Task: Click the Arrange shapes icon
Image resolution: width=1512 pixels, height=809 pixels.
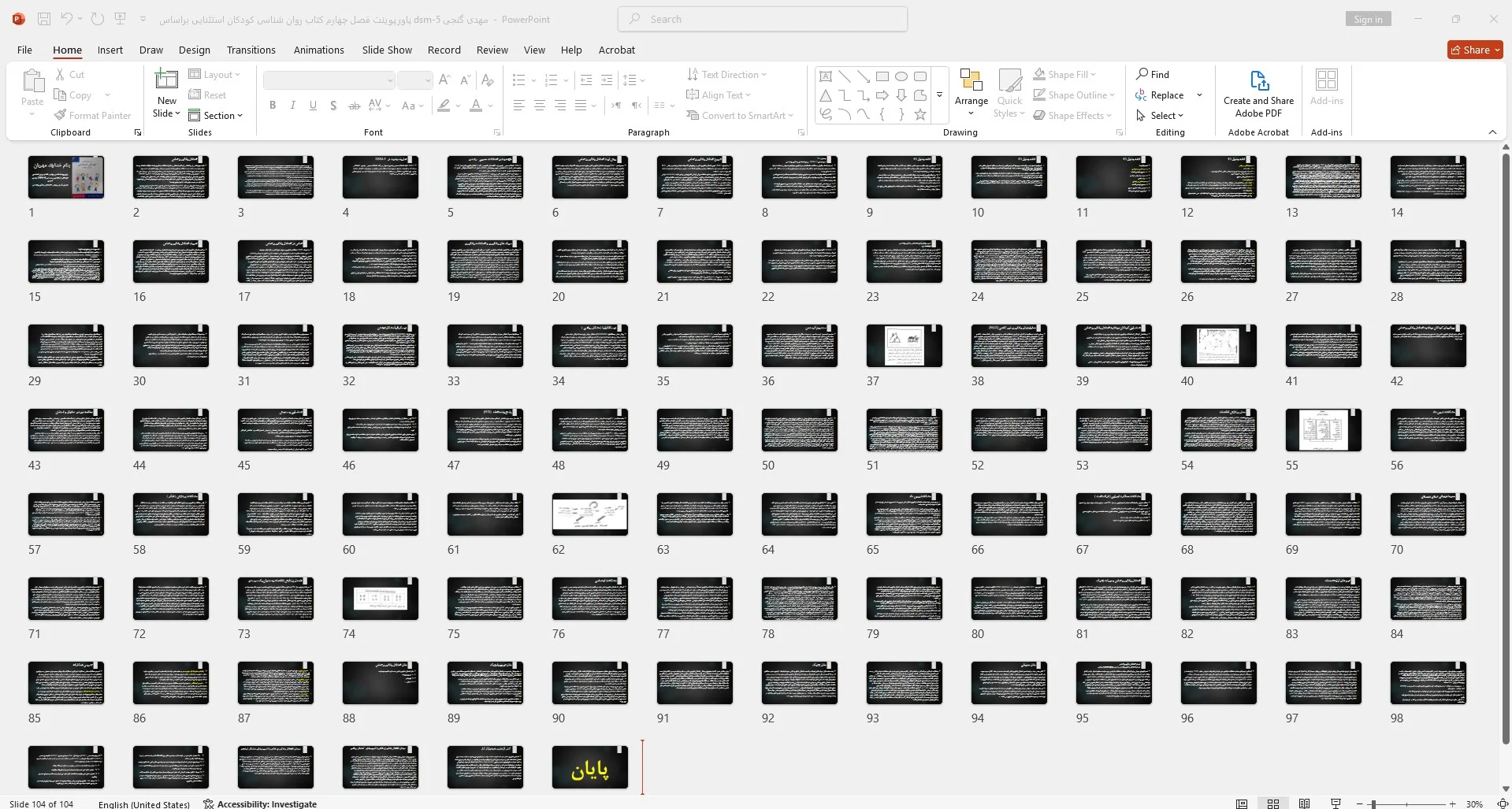Action: [971, 80]
